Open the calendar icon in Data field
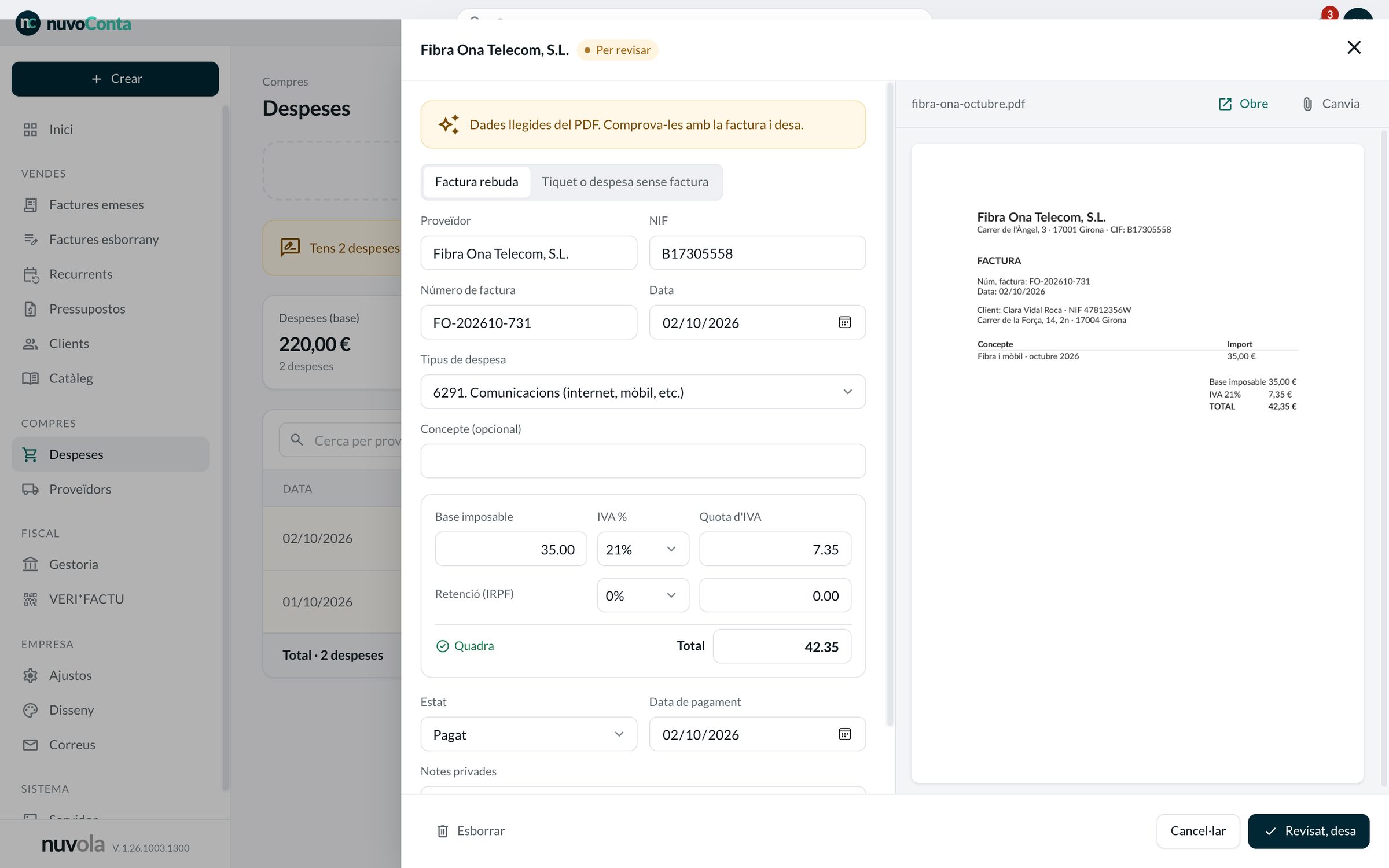Screen dimensions: 1389x868 [844, 322]
